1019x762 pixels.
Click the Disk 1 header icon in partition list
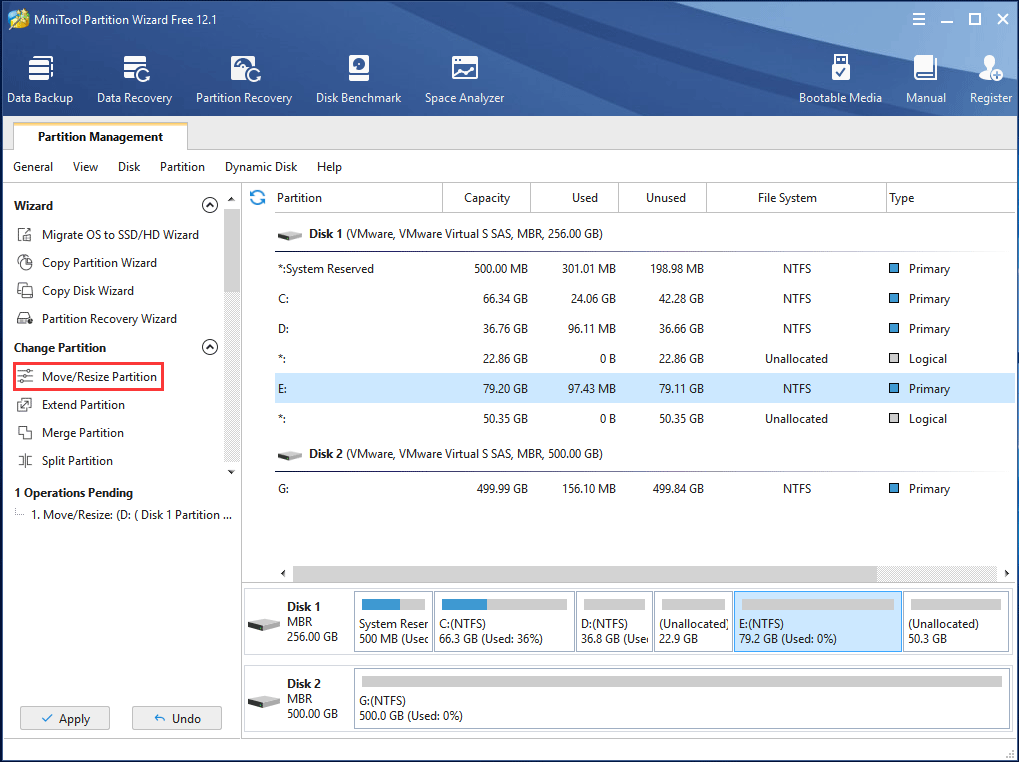(290, 235)
